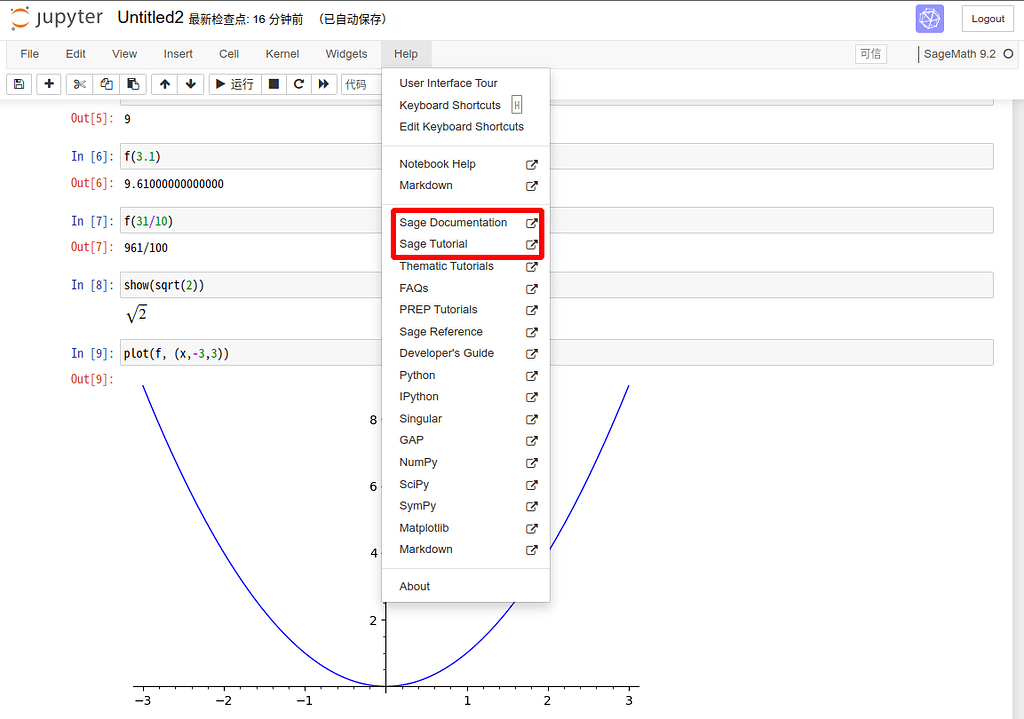Click external link icon beside Matplotlib
The width and height of the screenshot is (1024, 719).
point(532,528)
